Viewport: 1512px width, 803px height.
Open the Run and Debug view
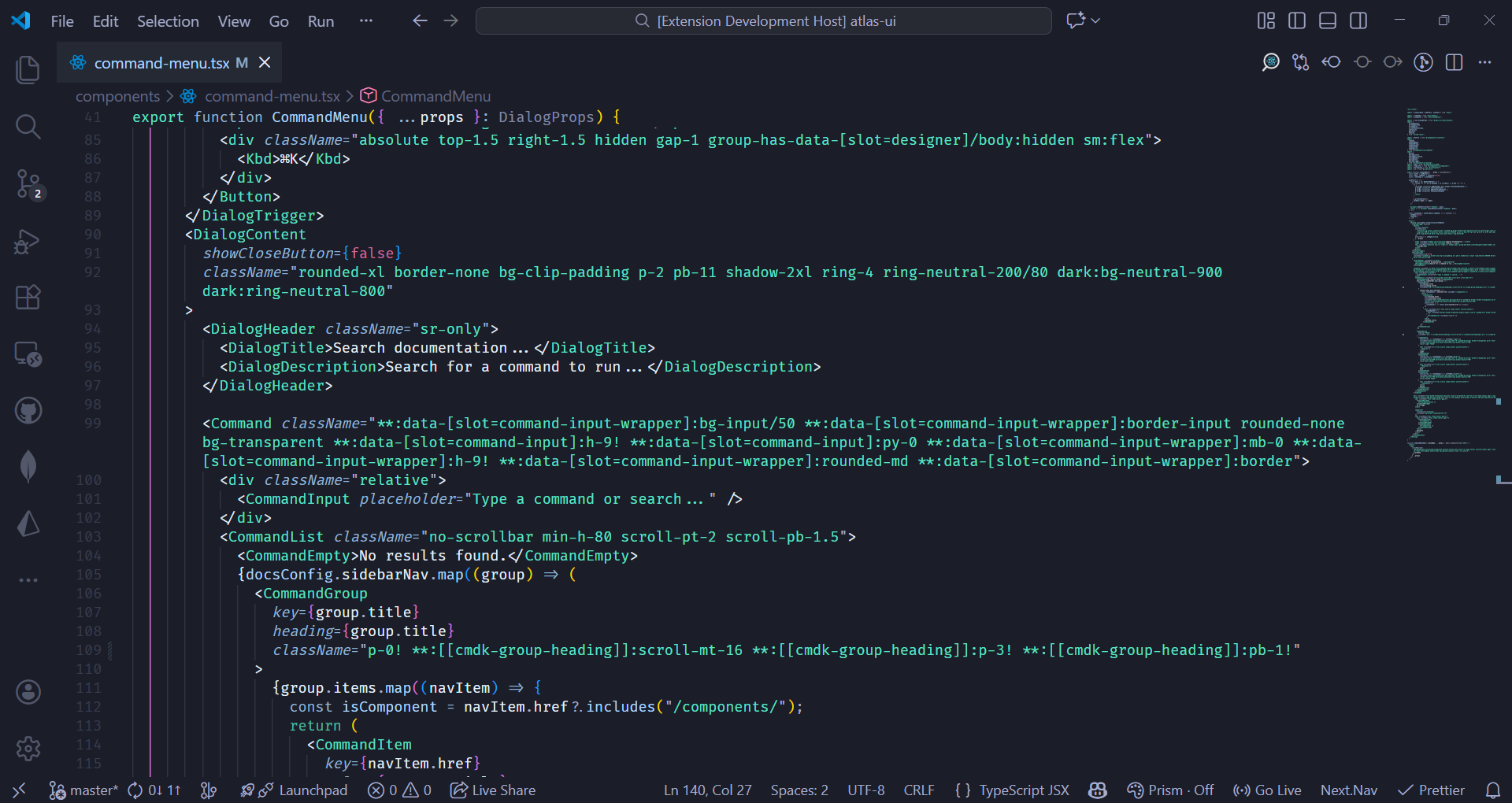tap(28, 241)
